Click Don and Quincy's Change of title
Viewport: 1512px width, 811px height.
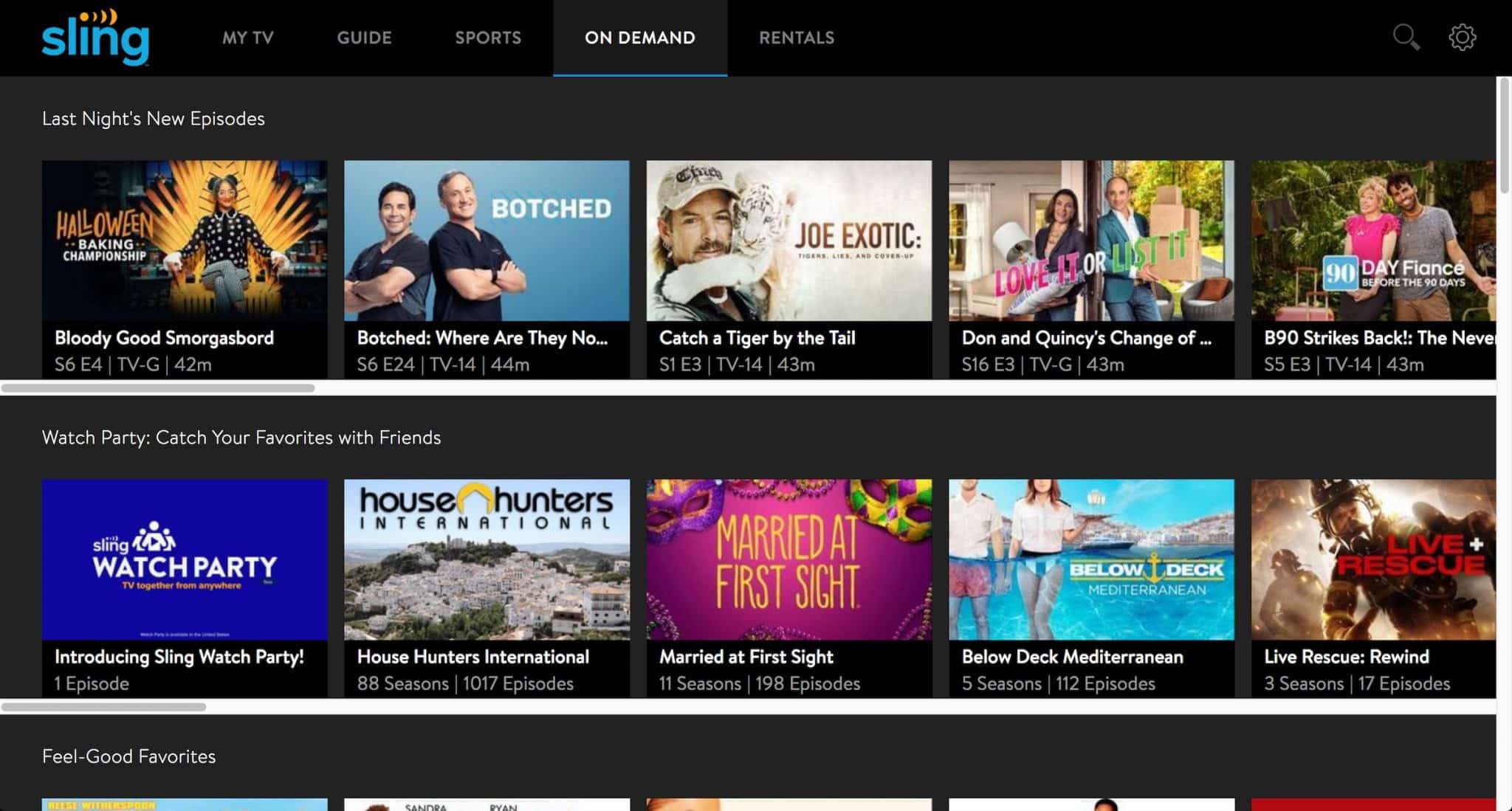(1086, 338)
